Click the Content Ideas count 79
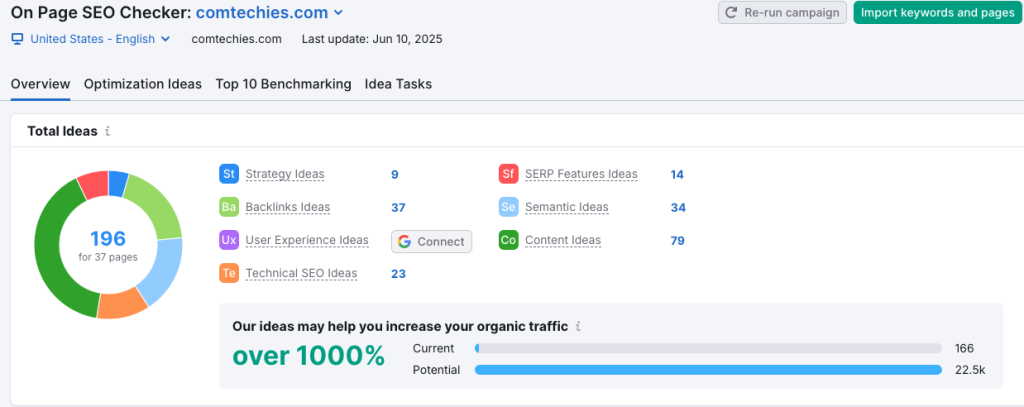Screen dimensions: 1024x407 pos(677,240)
